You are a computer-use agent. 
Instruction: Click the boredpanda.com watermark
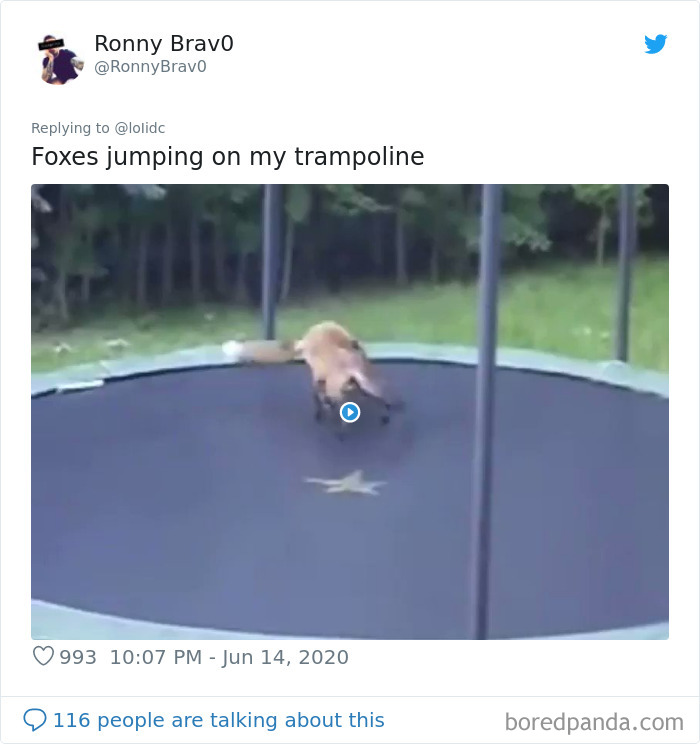594,722
